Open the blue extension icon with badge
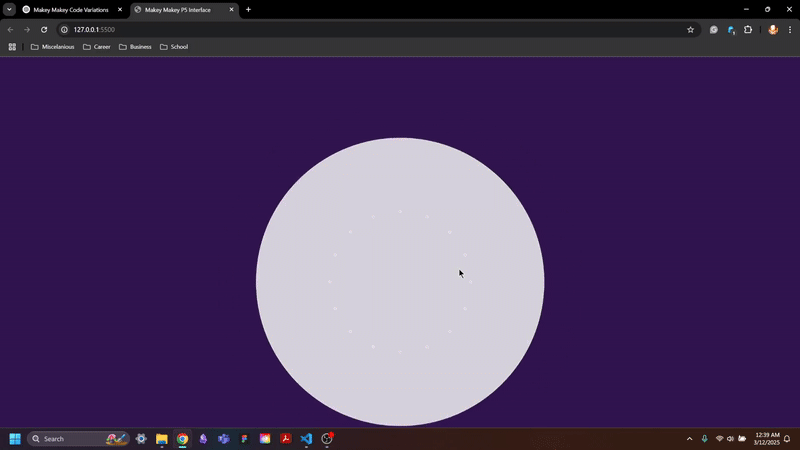The width and height of the screenshot is (800, 450). (731, 30)
